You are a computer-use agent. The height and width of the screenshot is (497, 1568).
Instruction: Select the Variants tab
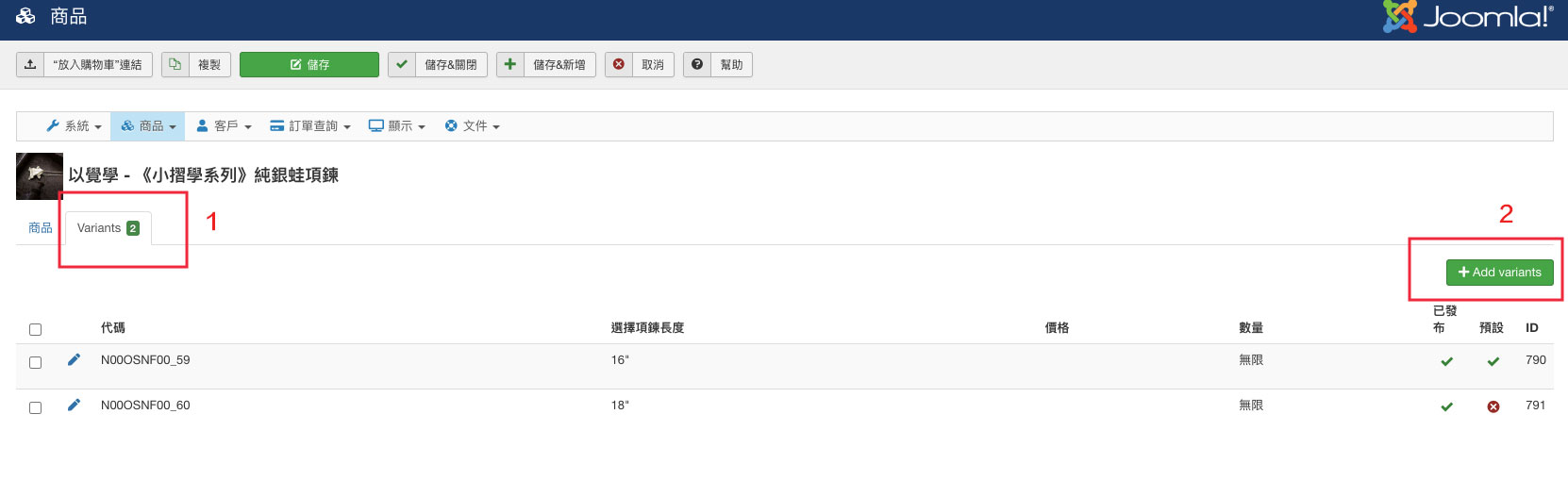tap(108, 228)
